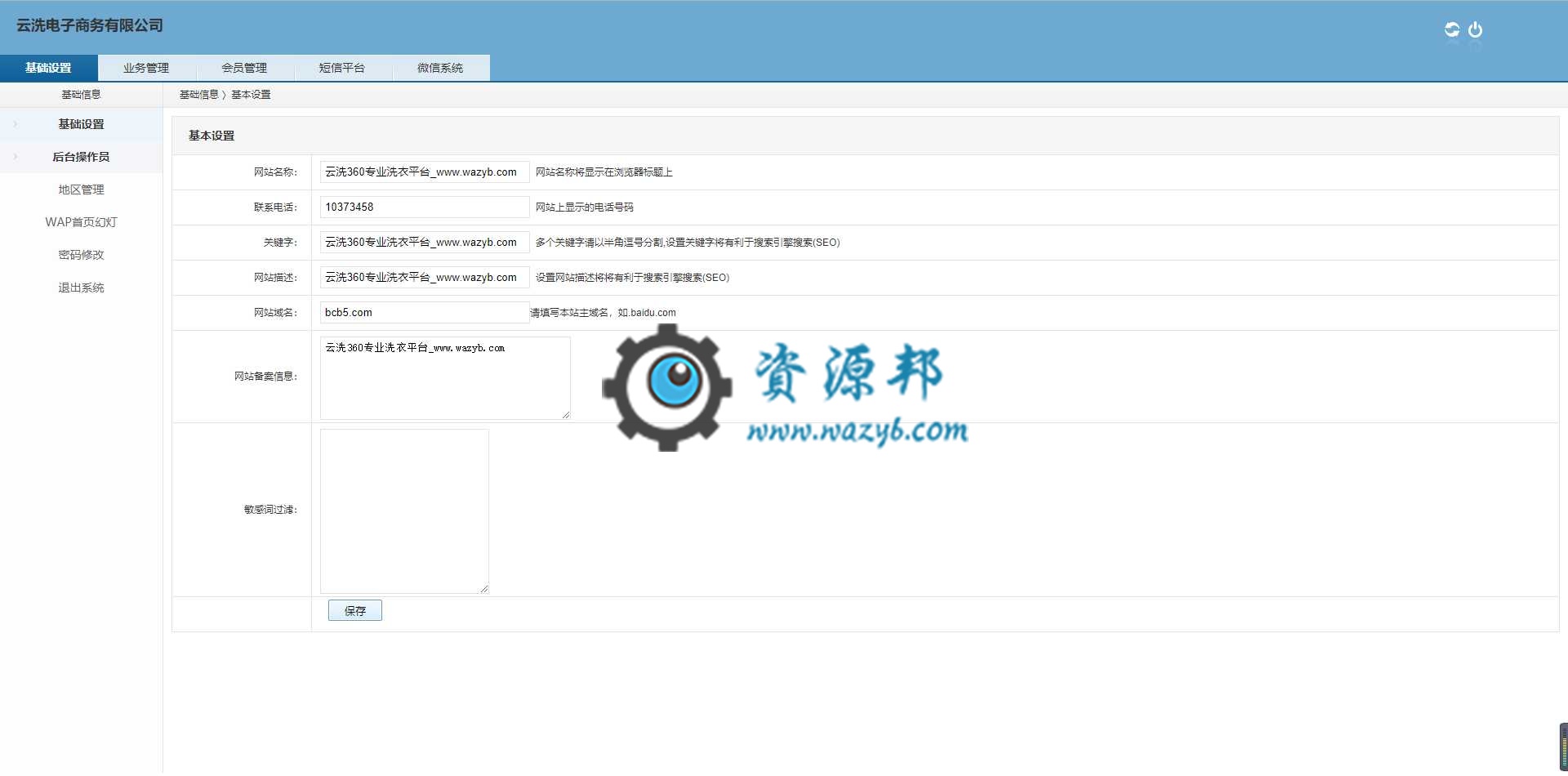The width and height of the screenshot is (1568, 776).
Task: Open 地区管理 in the sidebar
Action: pos(81,190)
